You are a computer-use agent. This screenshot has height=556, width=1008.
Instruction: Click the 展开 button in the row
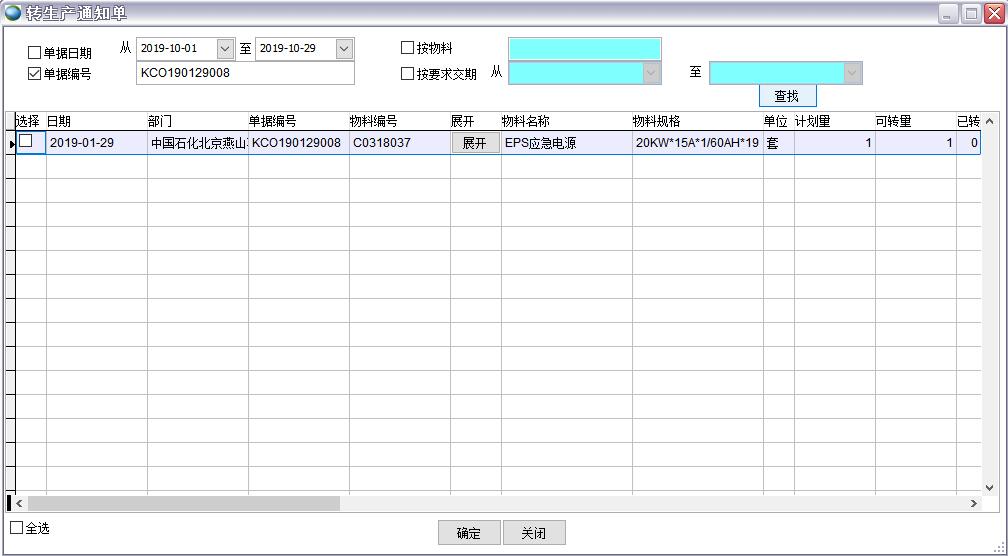(474, 143)
